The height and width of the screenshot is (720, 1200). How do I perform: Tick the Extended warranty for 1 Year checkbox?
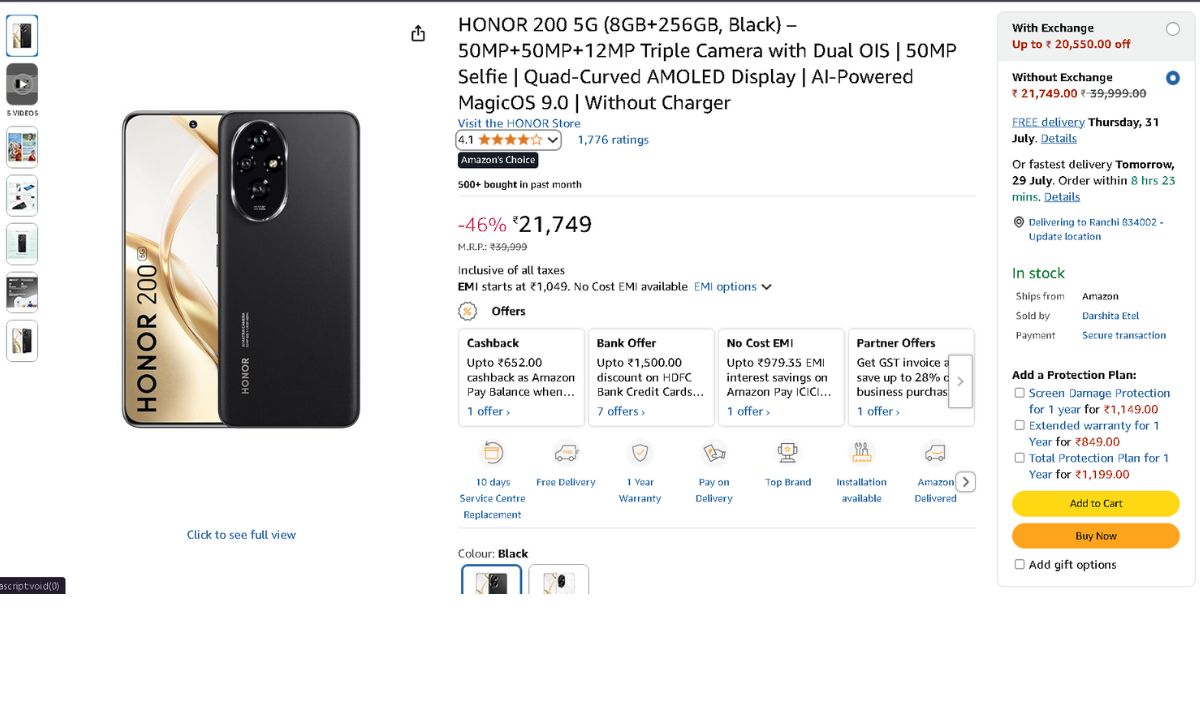click(1019, 425)
